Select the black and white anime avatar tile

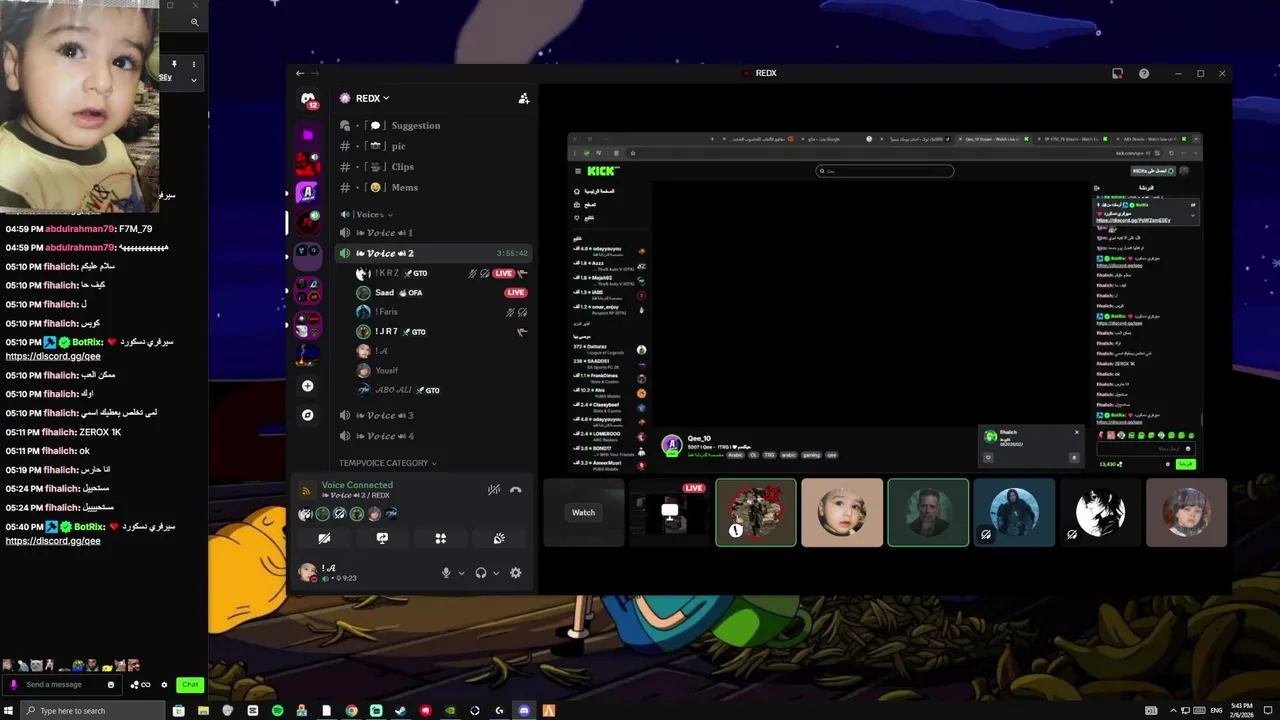click(1100, 513)
